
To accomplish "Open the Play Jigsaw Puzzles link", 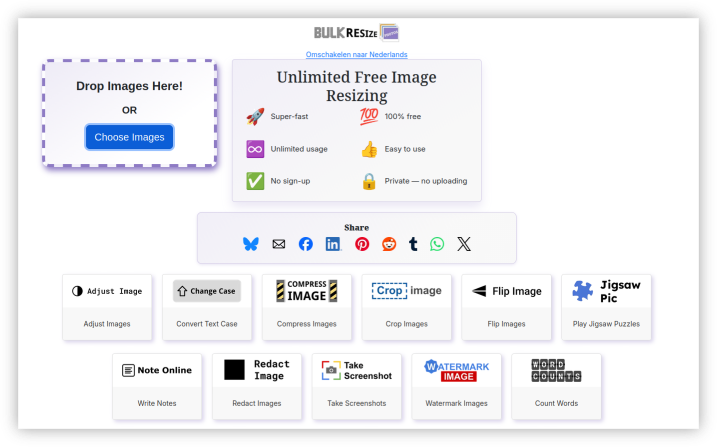I will (x=606, y=324).
